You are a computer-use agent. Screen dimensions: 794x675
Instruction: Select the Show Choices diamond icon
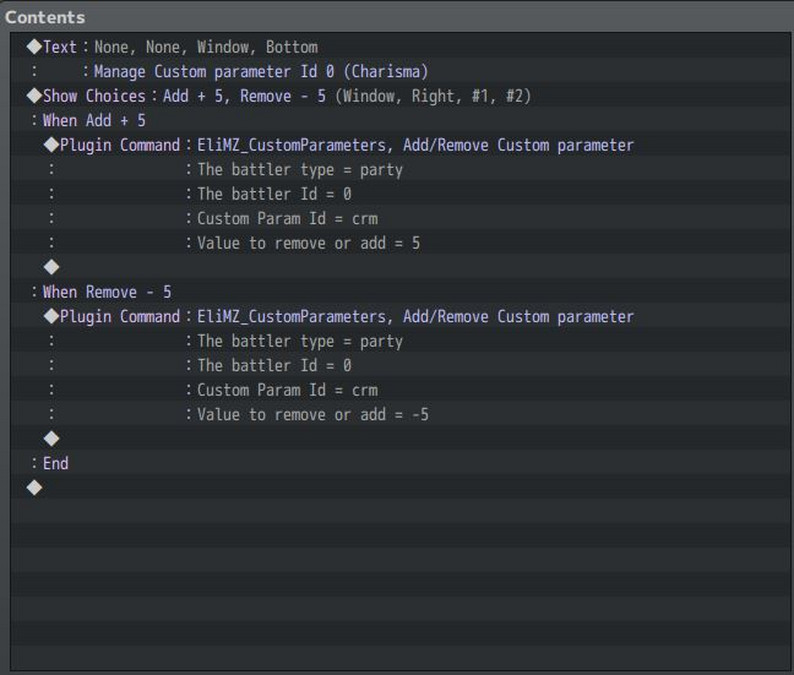pyautogui.click(x=34, y=96)
